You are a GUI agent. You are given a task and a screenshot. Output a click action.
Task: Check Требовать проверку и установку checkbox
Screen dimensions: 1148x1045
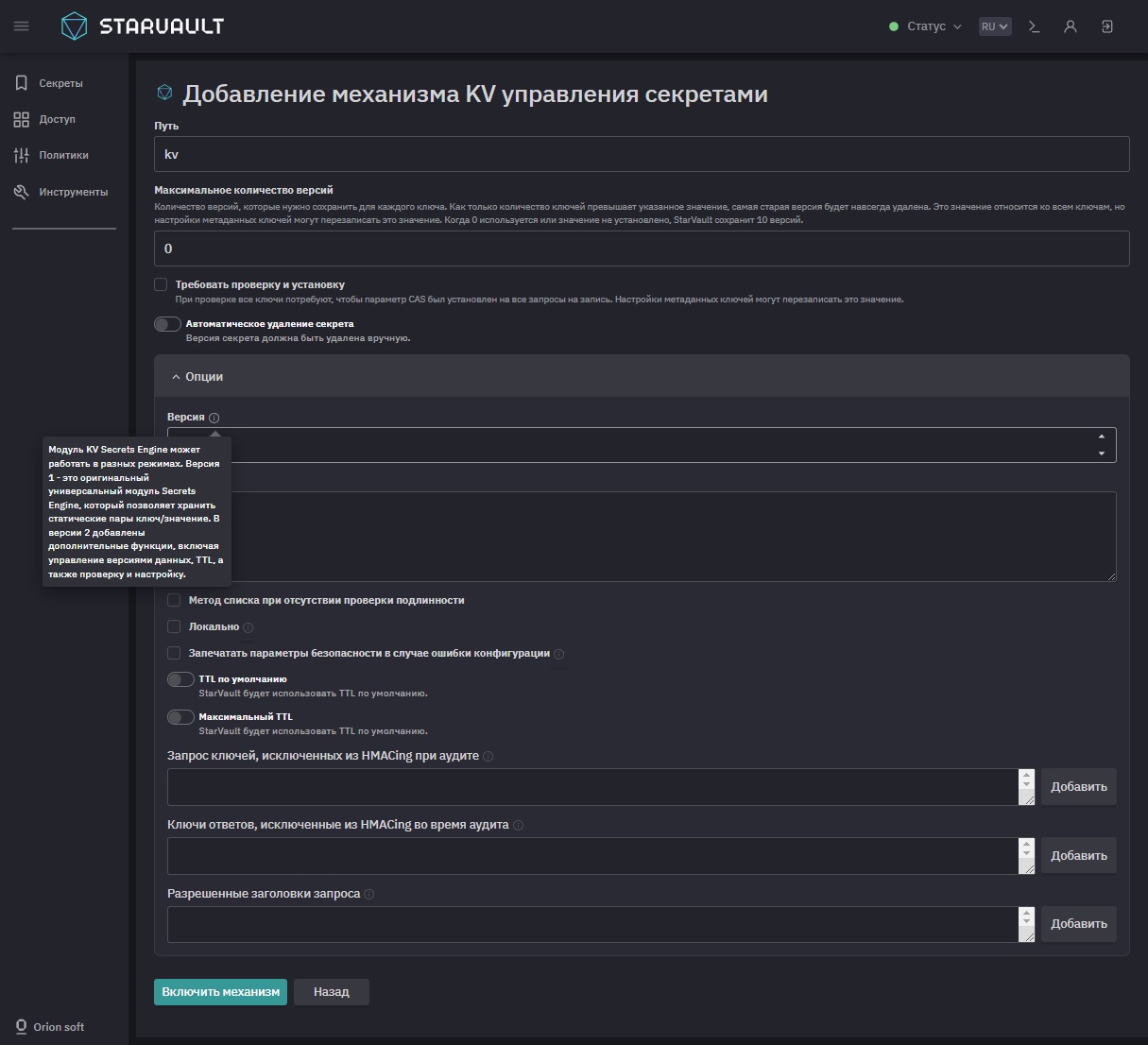(x=161, y=284)
